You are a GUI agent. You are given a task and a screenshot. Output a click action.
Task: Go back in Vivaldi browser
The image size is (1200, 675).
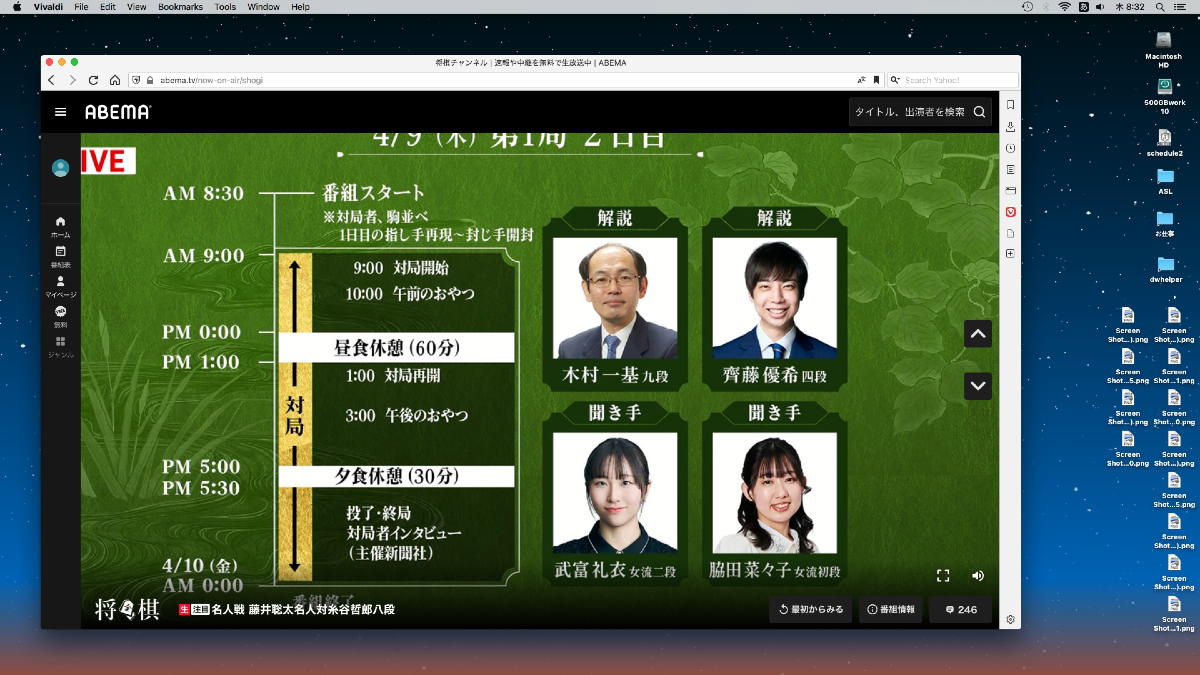click(x=52, y=80)
